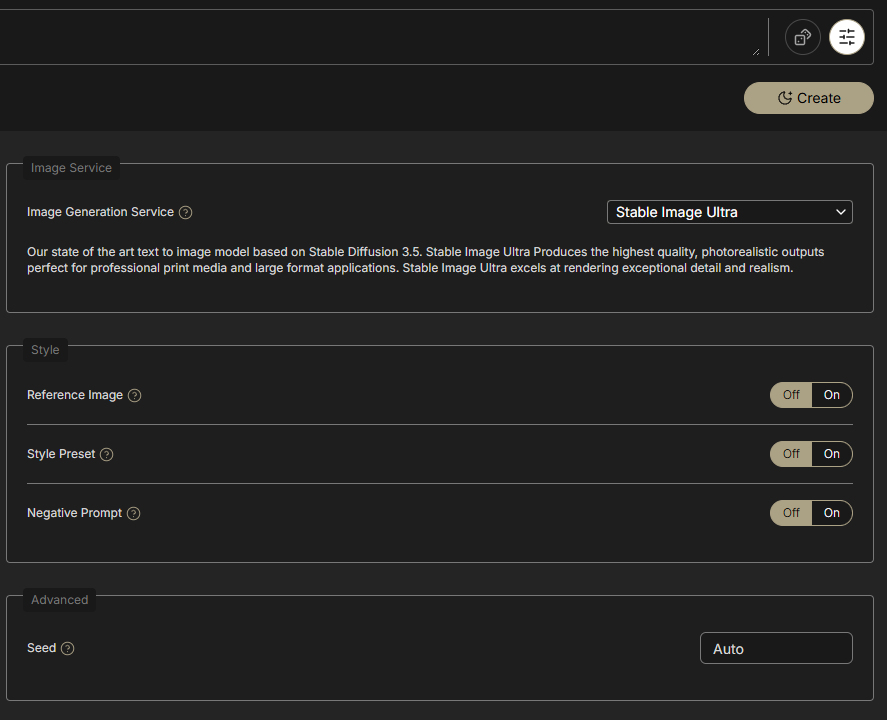
Task: Toggle the advanced settings sliders icon
Action: tap(847, 38)
